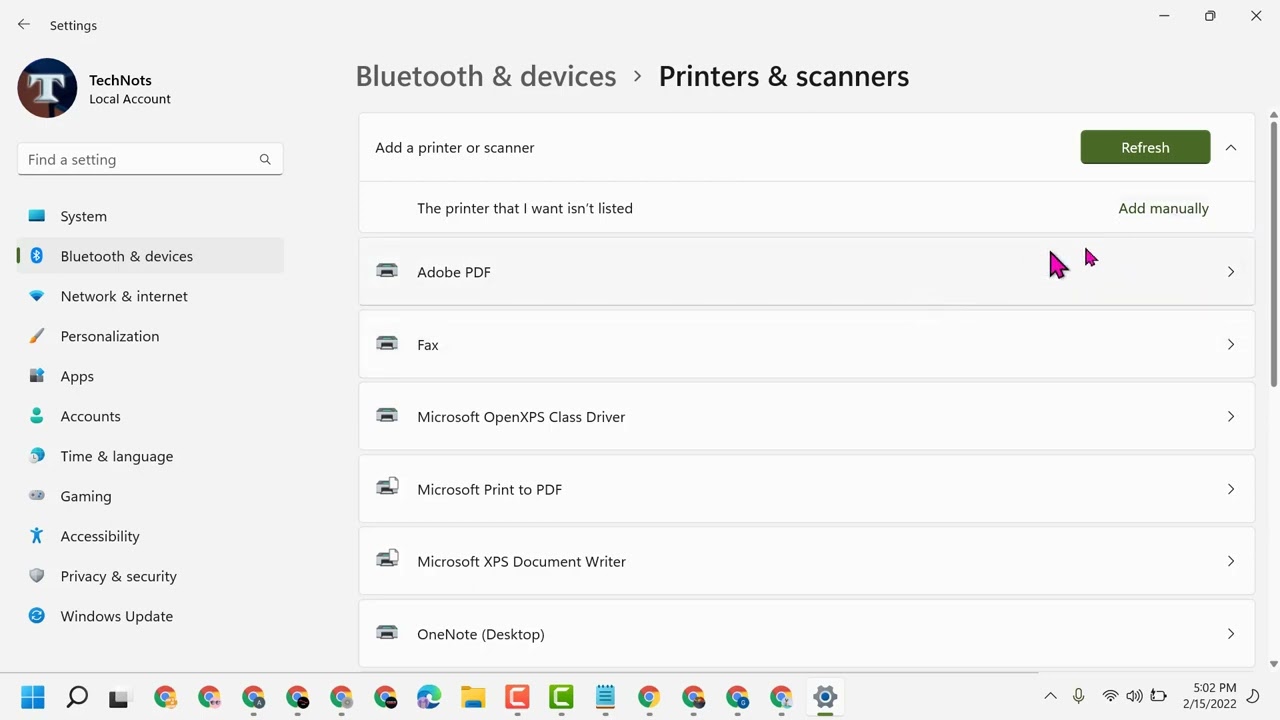Open System settings in the sidebar
This screenshot has height=720, width=1280.
point(150,216)
